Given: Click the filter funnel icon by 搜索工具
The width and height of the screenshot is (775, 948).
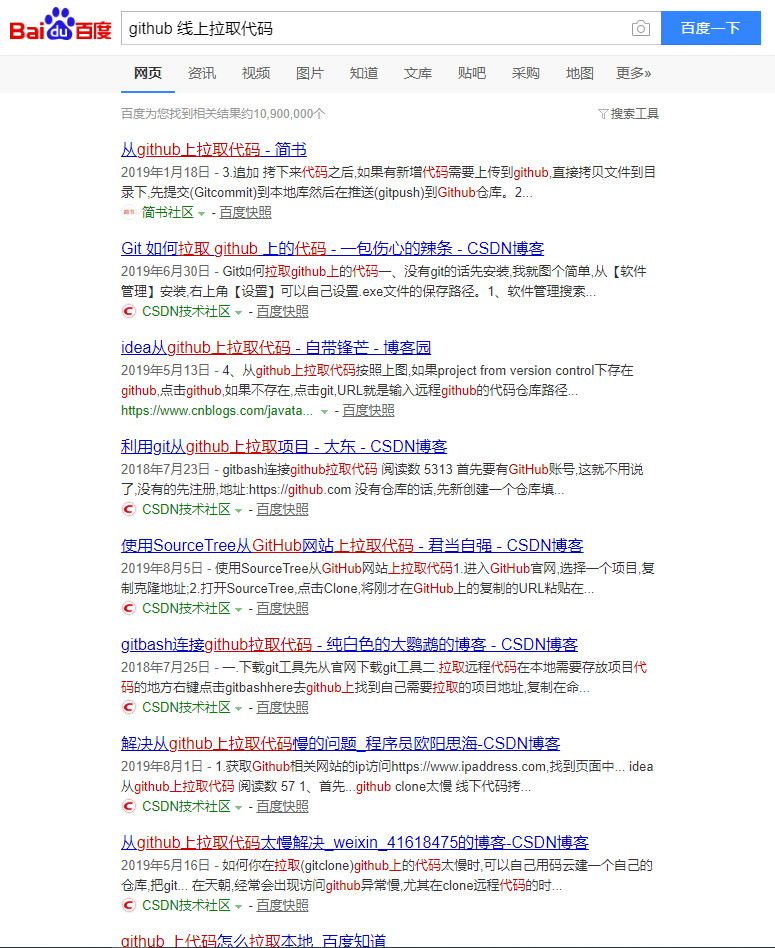Looking at the screenshot, I should (603, 114).
